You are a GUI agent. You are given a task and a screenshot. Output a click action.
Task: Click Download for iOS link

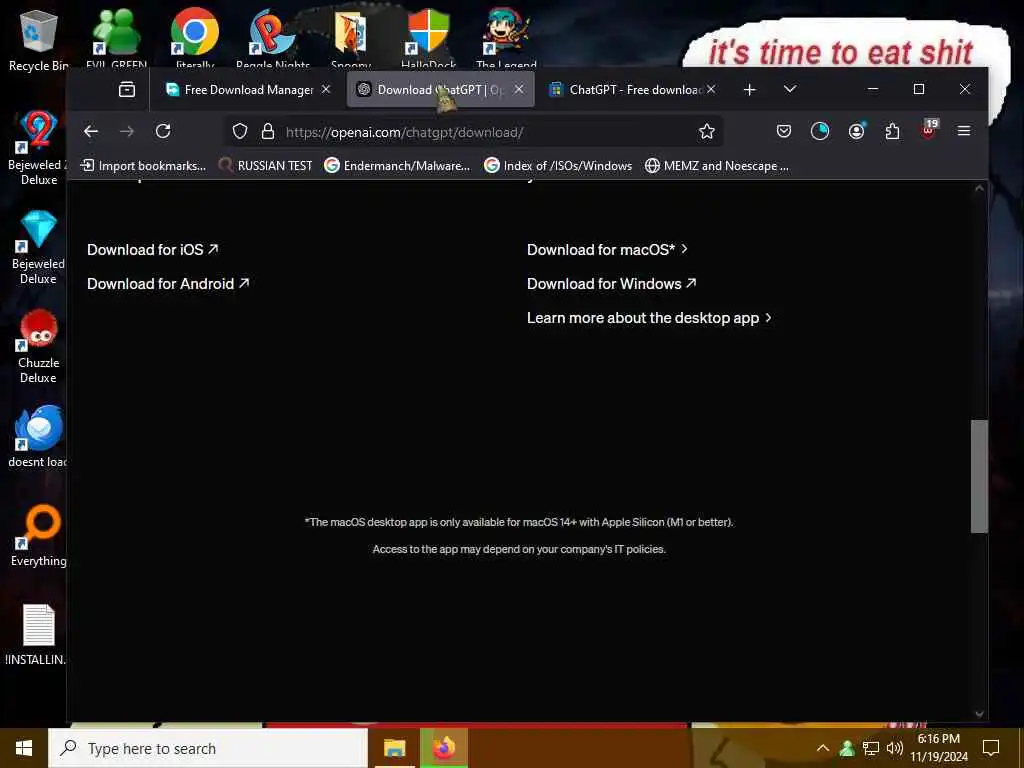(152, 249)
